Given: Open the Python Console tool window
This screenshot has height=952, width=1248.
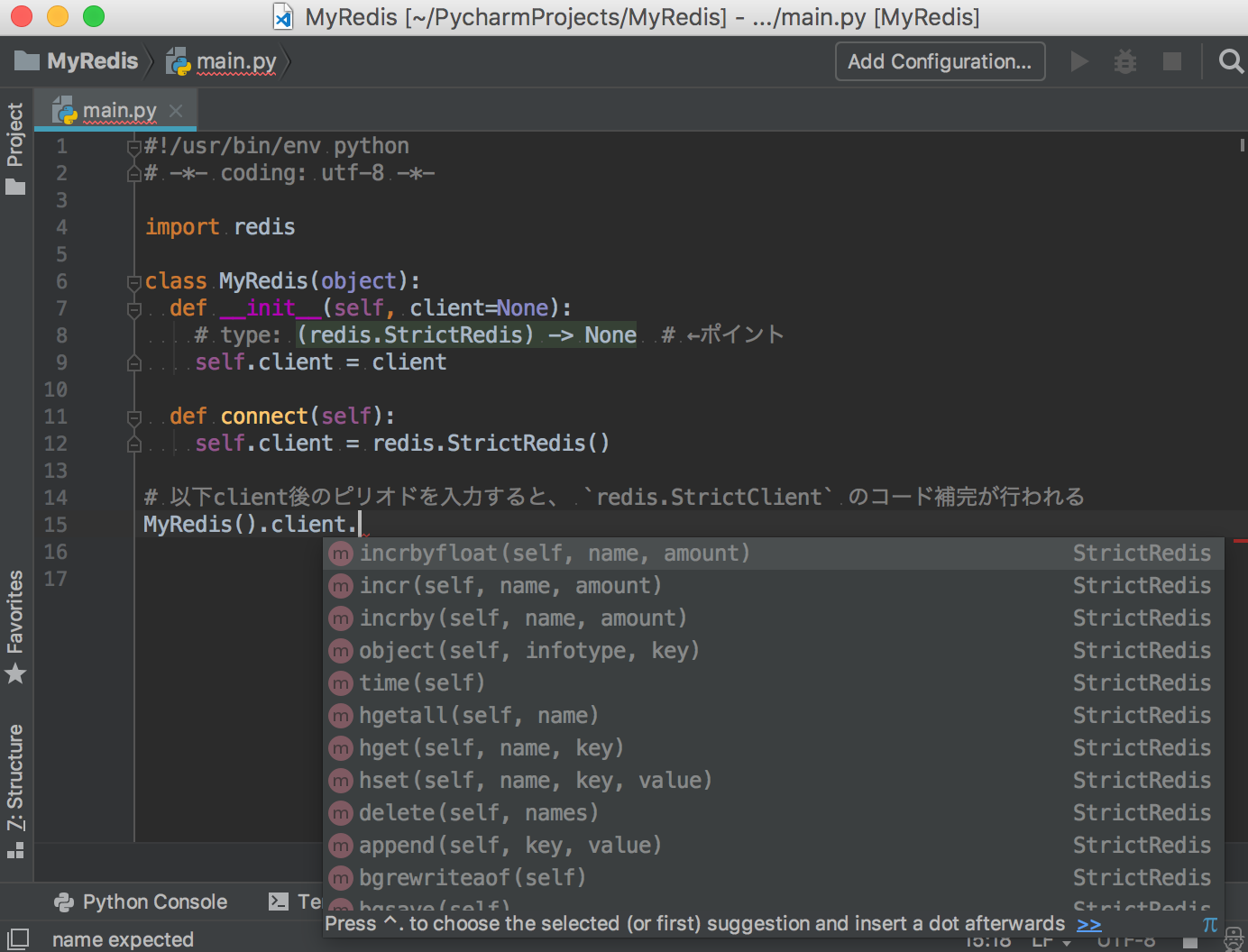Looking at the screenshot, I should click(141, 902).
